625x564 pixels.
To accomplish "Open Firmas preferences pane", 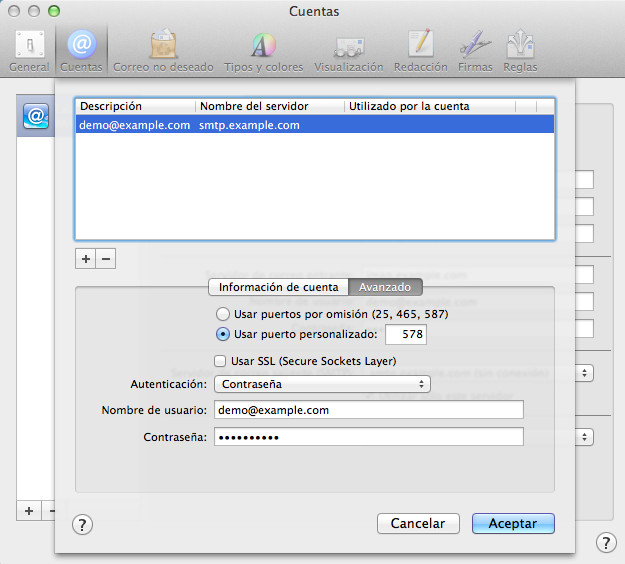I will point(475,50).
